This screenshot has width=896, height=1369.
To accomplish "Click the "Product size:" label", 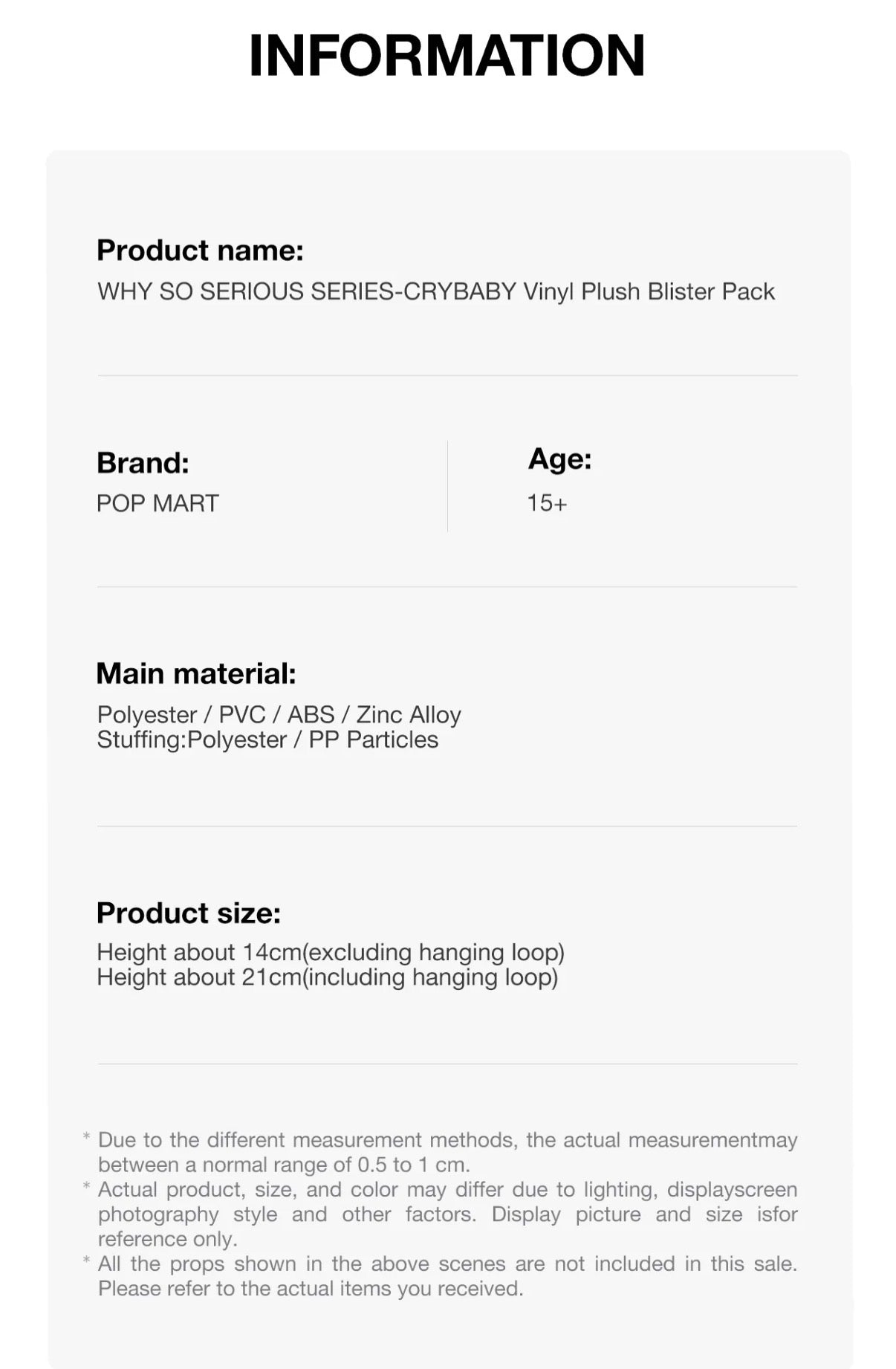I will [189, 913].
